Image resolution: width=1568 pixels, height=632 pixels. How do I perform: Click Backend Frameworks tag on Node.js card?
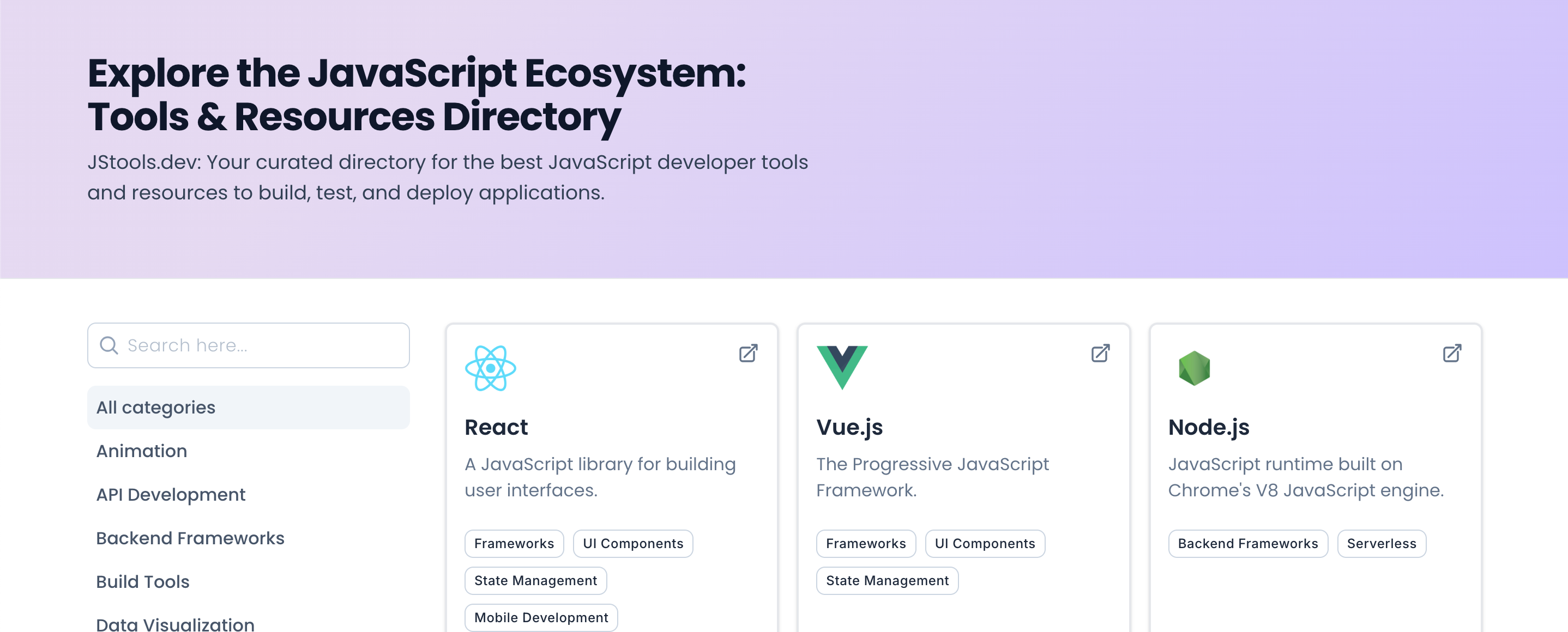1248,544
